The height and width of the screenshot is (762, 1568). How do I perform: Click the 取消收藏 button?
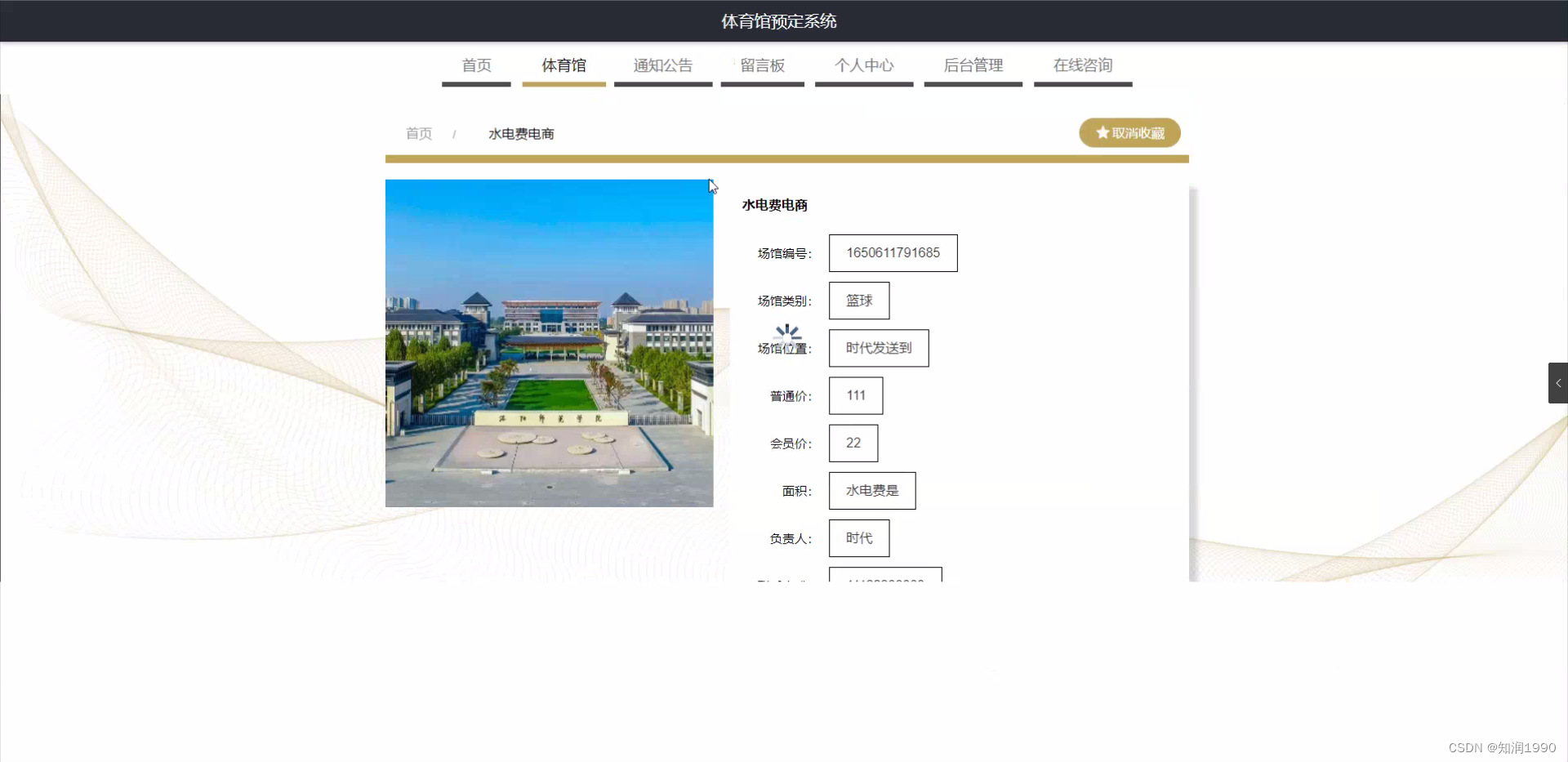[1129, 132]
